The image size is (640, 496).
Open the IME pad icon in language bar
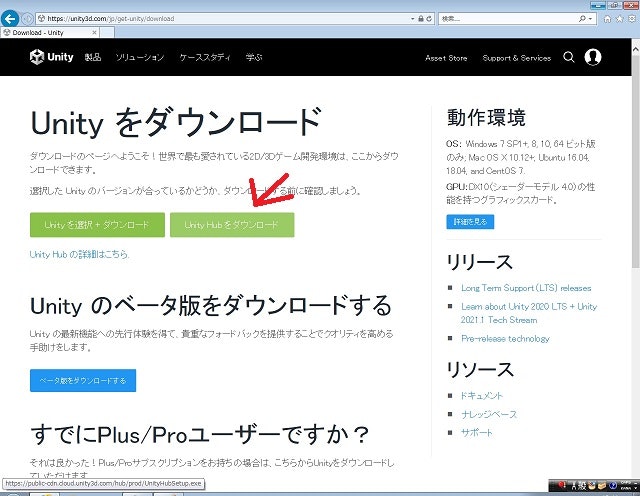[x=591, y=485]
